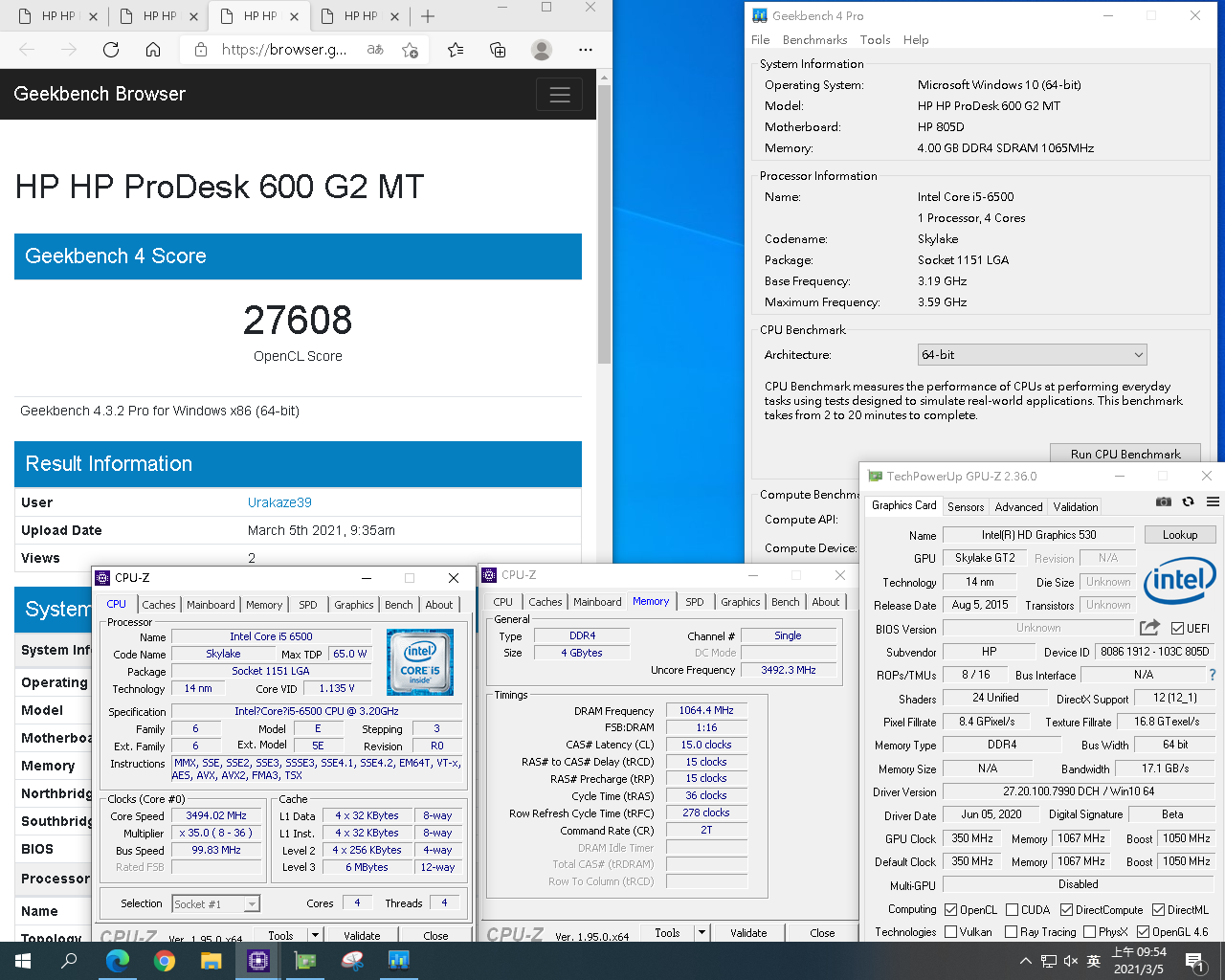Reload the page in Edge browser
Viewport: 1225px width, 980px height.
pos(111,50)
